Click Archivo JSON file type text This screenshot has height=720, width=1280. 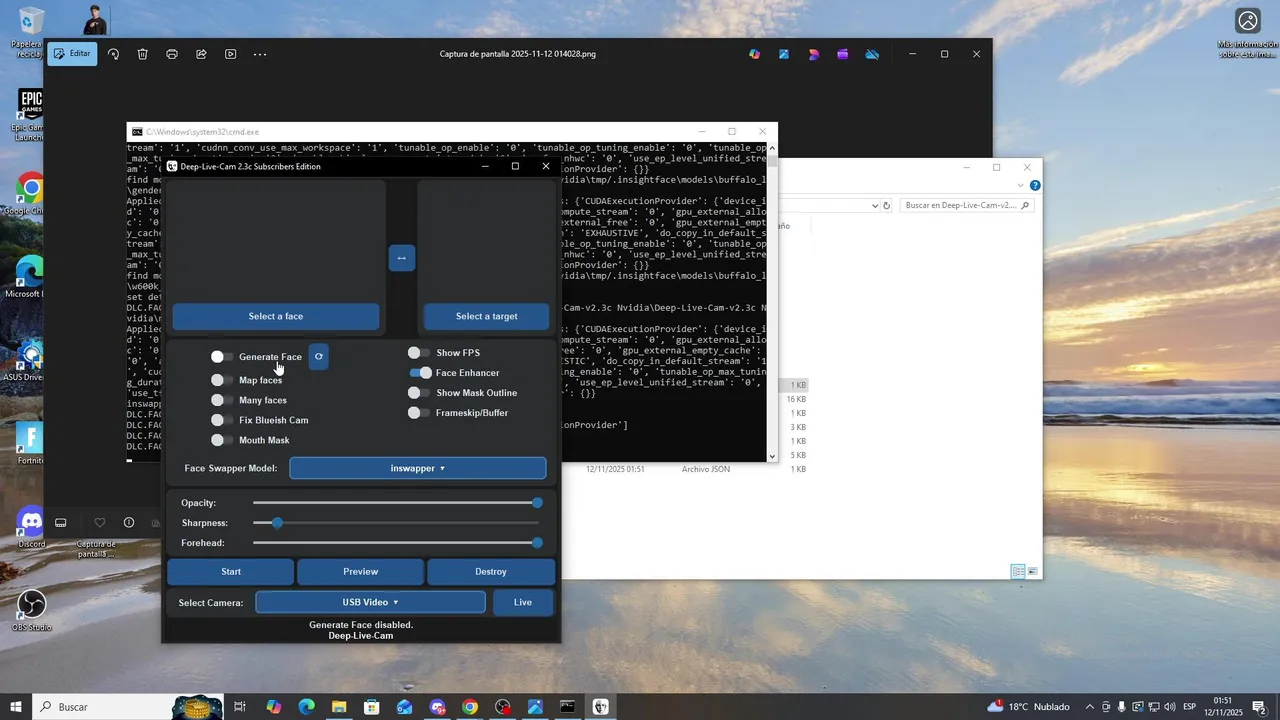point(706,469)
